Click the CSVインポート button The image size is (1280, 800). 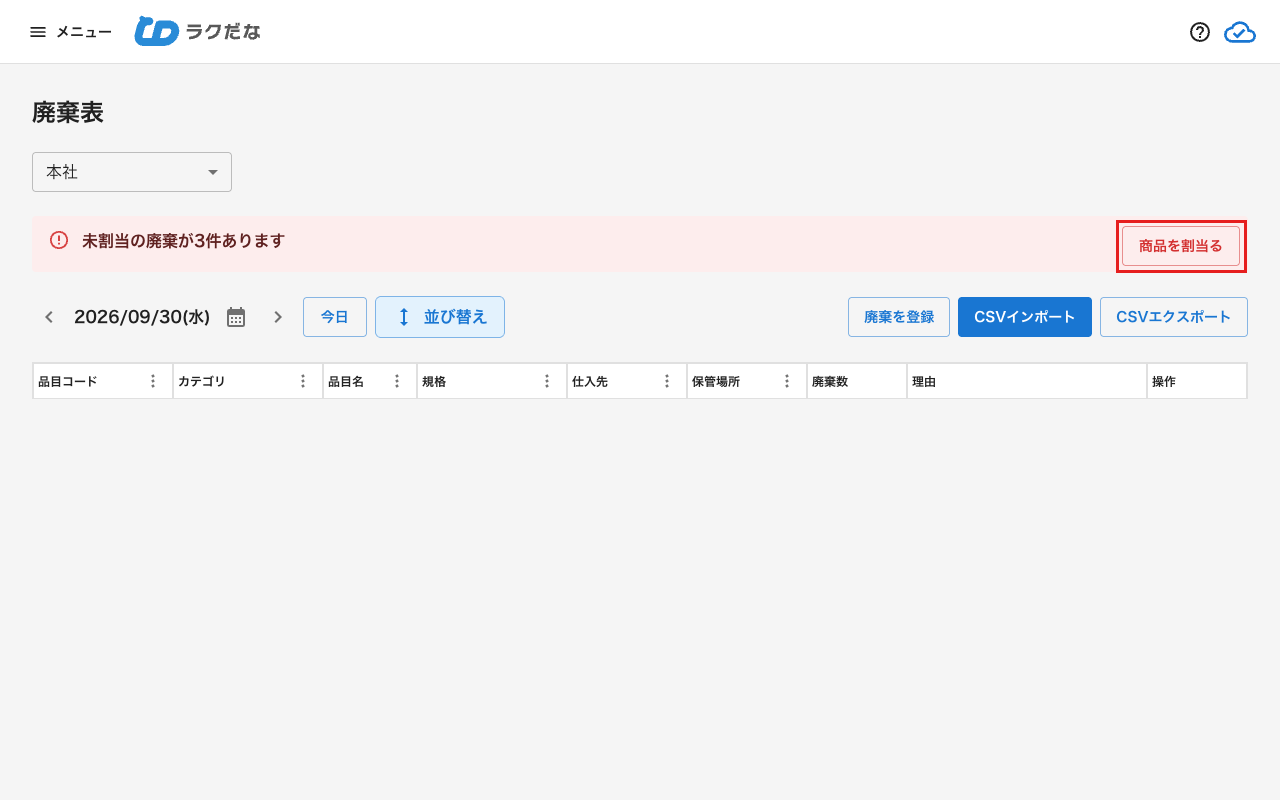coord(1025,317)
